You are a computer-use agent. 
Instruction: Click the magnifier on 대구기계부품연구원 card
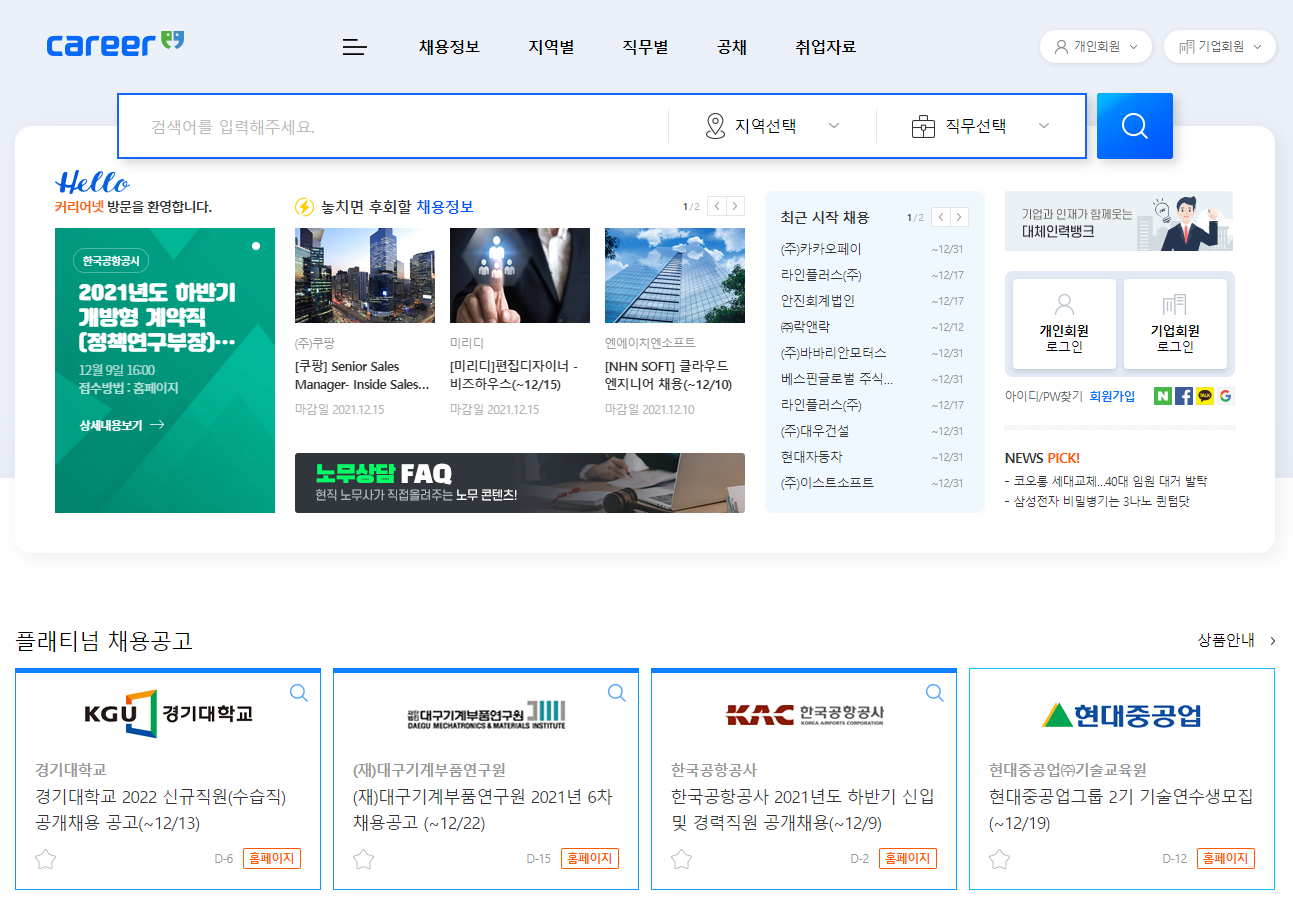617,693
